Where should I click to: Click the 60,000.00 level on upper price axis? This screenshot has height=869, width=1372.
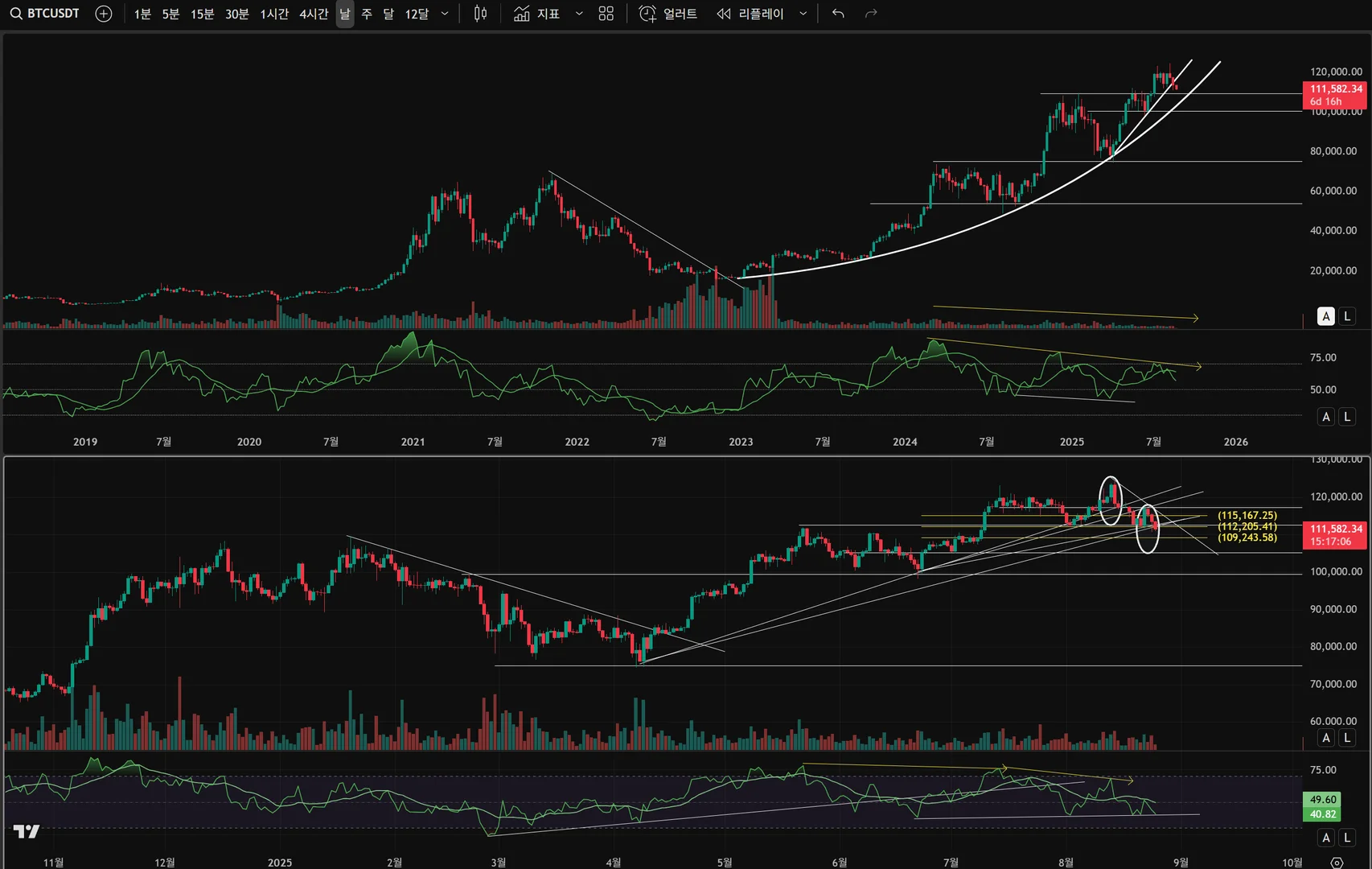1333,191
